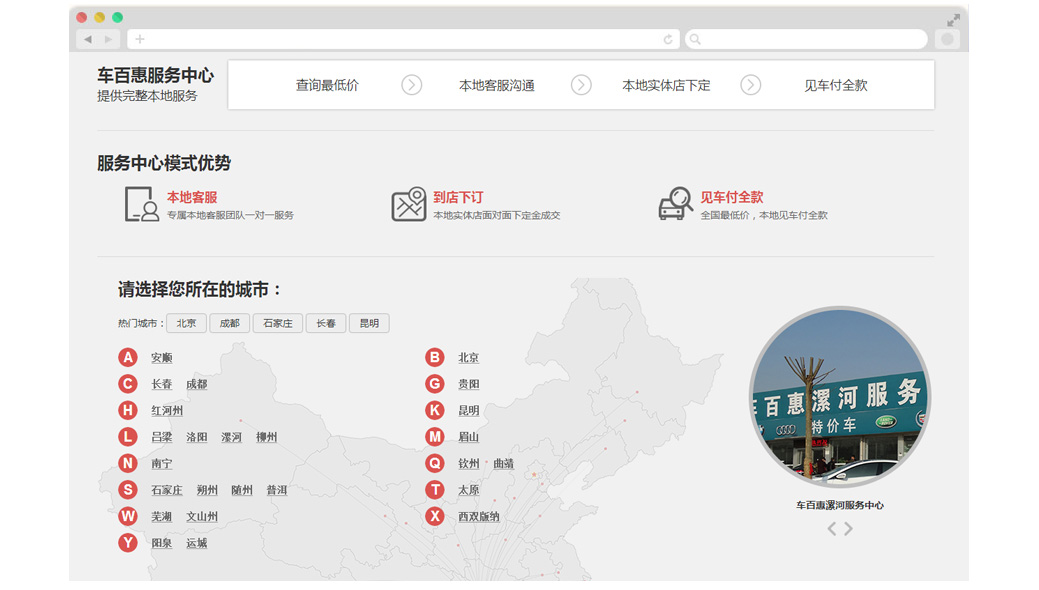Show previous service center photo
The width and height of the screenshot is (1039, 590).
coord(832,528)
